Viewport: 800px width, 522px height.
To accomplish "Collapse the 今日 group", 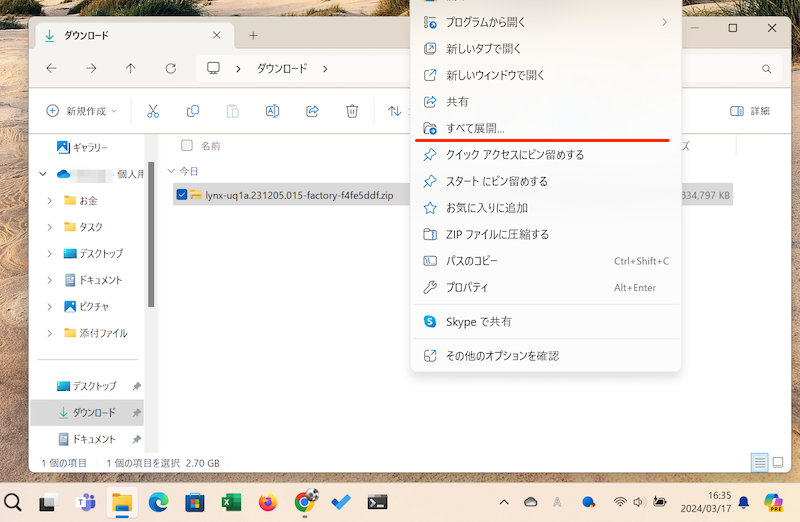I will tap(171, 171).
